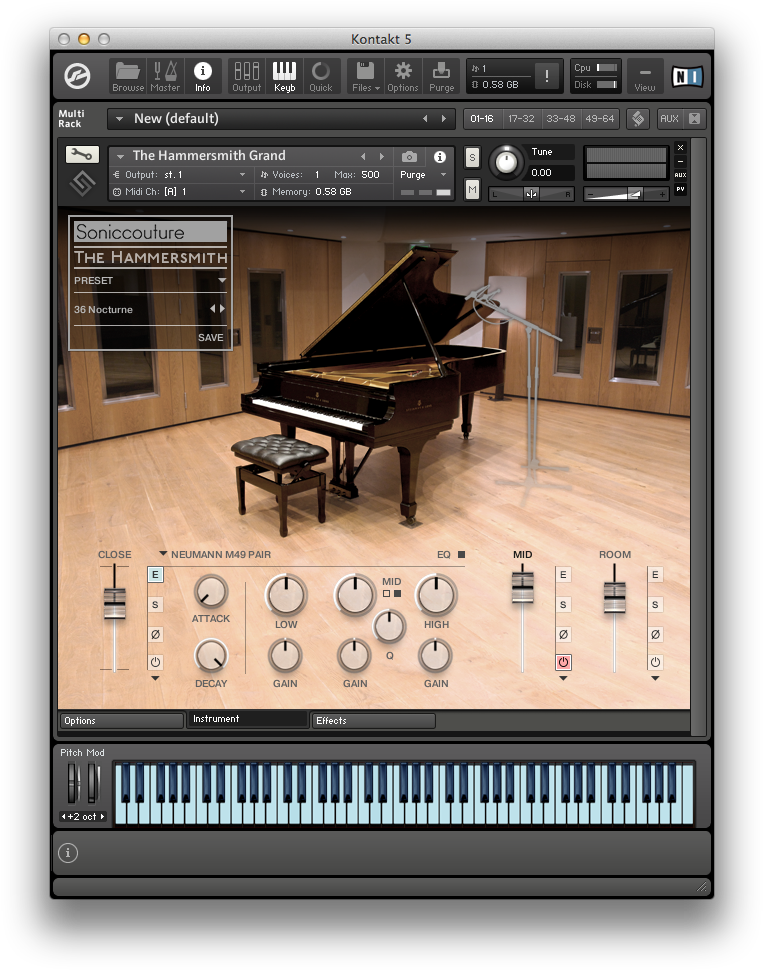This screenshot has height=970, width=763.
Task: Remove instrument with header X
Action: tap(680, 148)
